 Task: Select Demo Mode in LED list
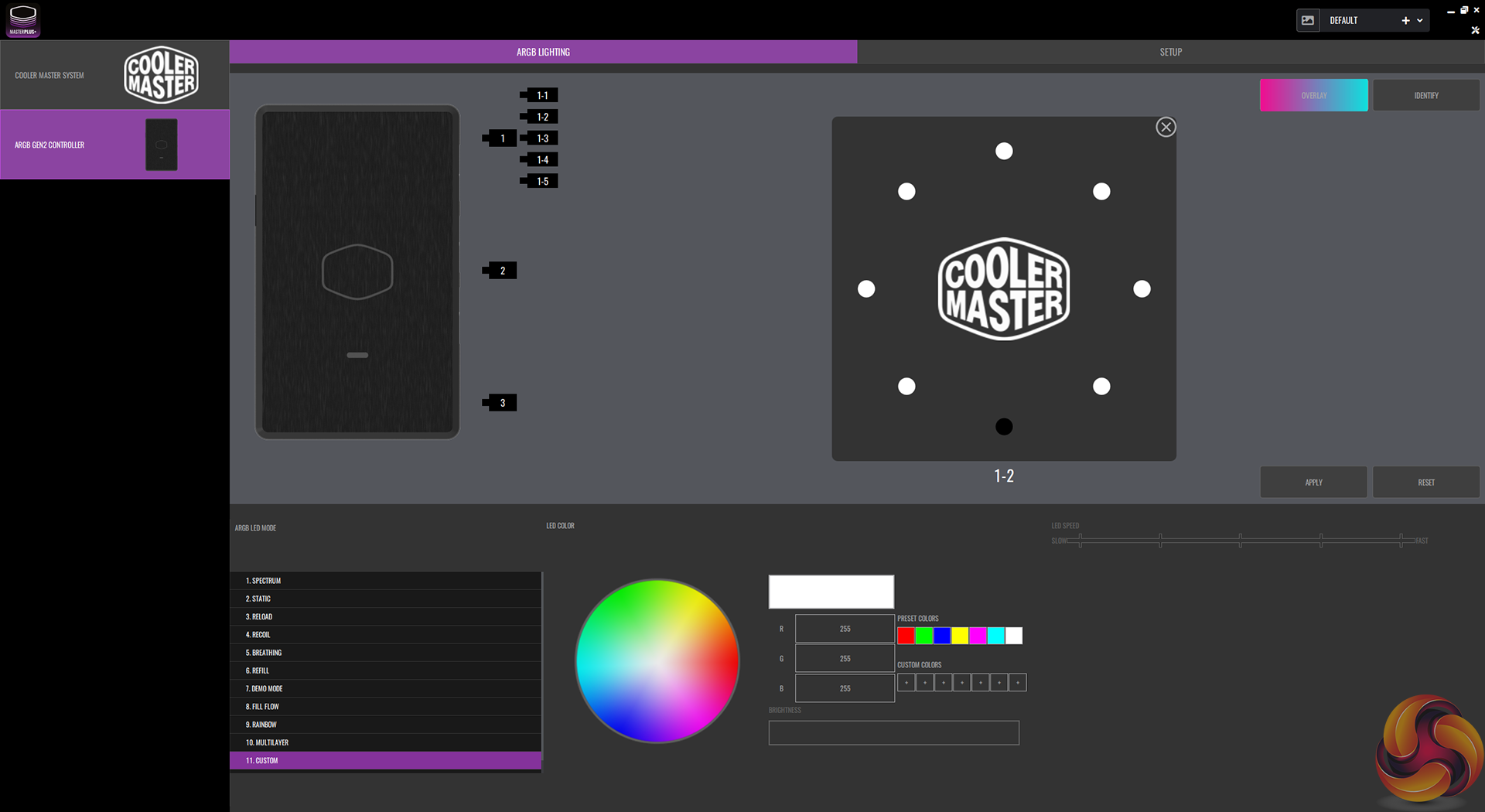[385, 688]
